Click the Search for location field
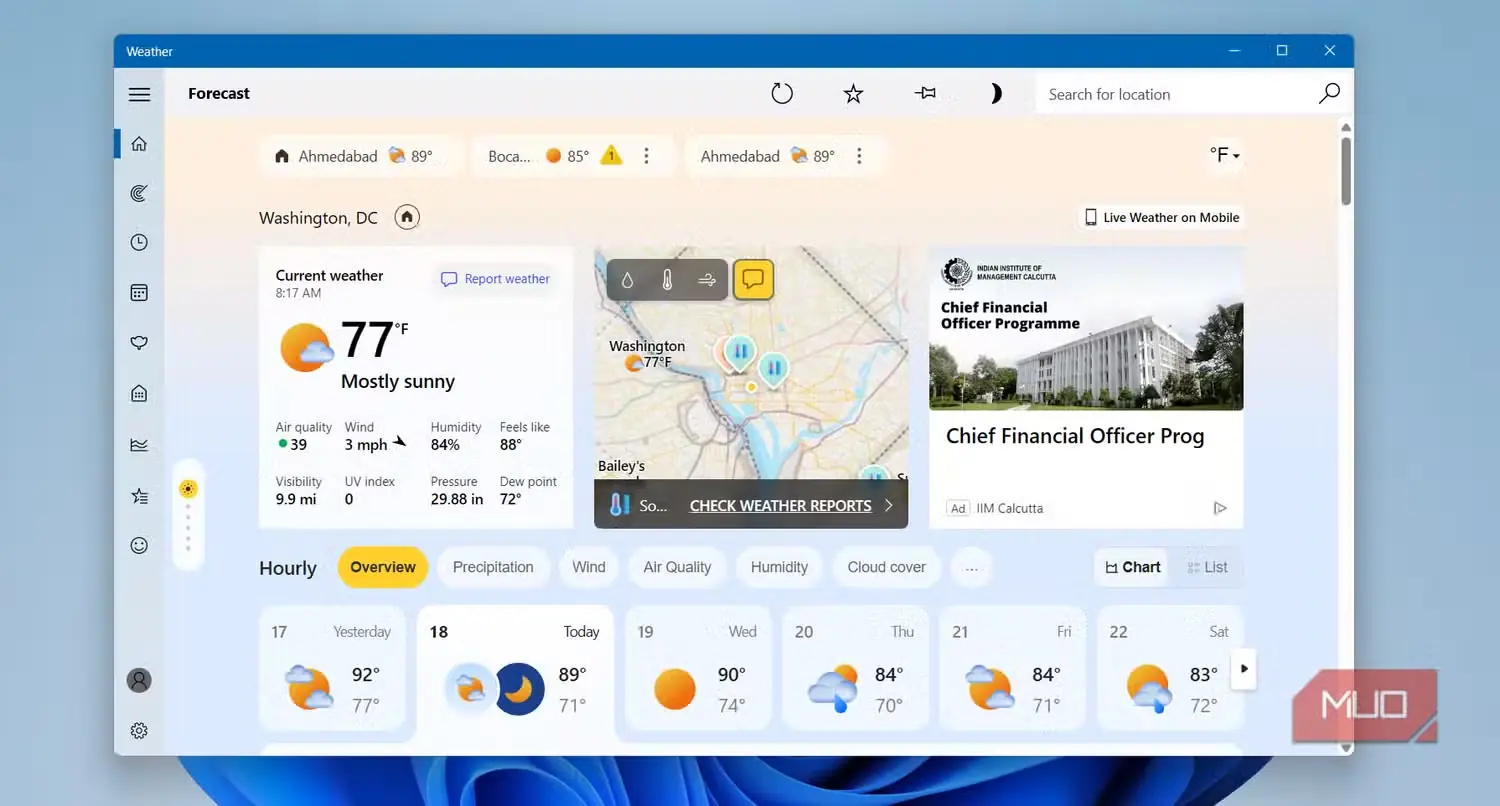Screen dimensions: 1500x806 1175,94
